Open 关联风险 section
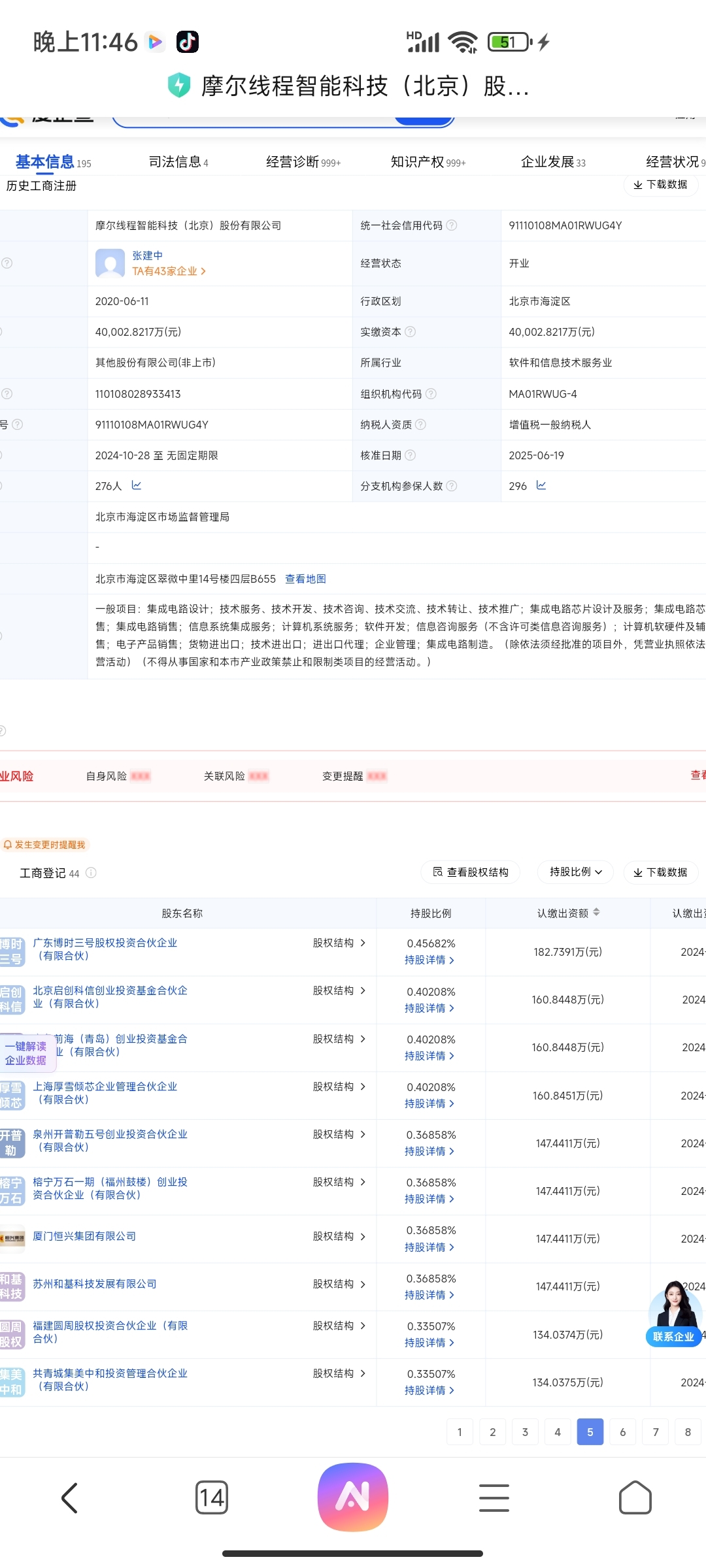This screenshot has height=1568, width=706. pyautogui.click(x=236, y=776)
